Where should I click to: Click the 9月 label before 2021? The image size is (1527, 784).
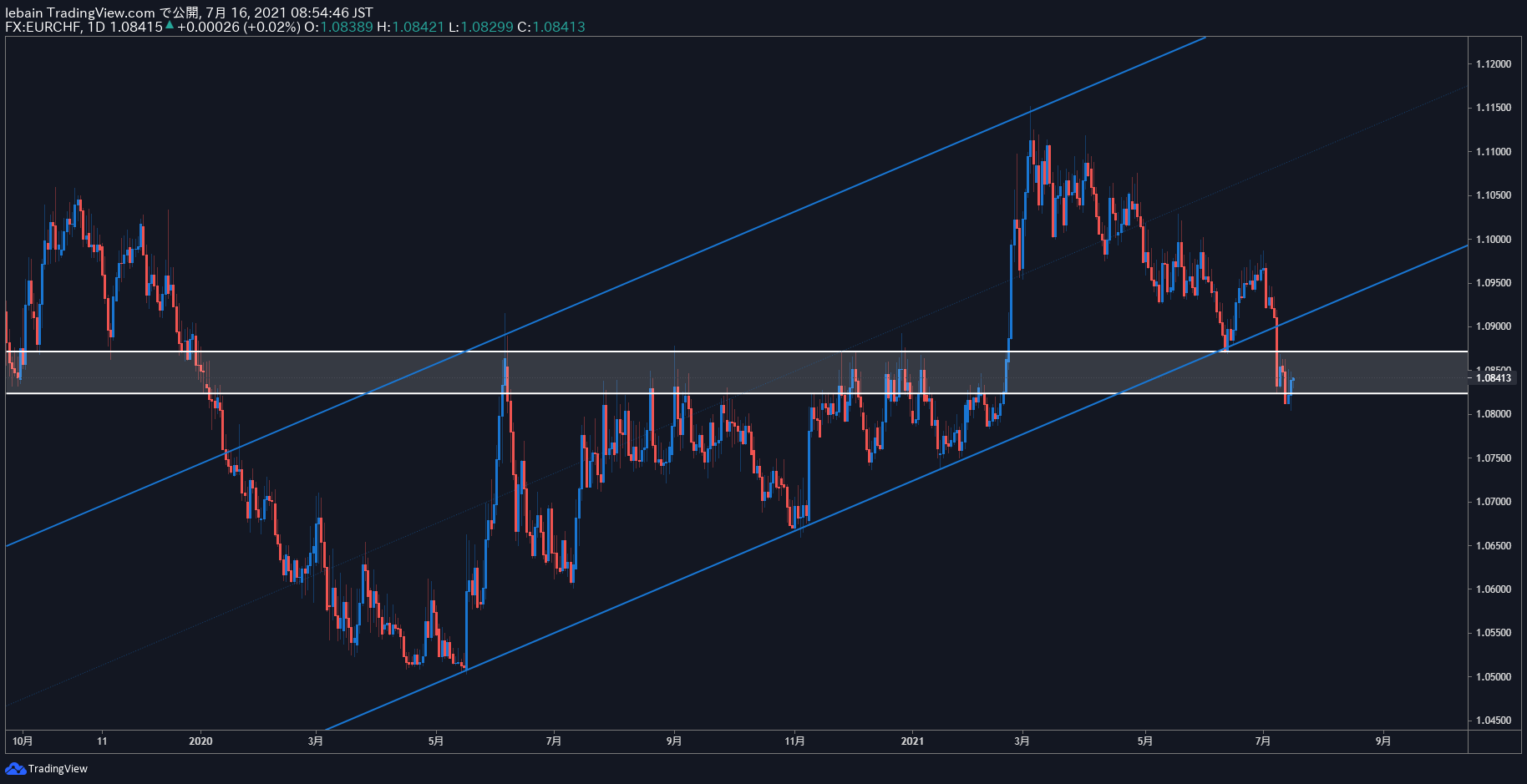(674, 741)
